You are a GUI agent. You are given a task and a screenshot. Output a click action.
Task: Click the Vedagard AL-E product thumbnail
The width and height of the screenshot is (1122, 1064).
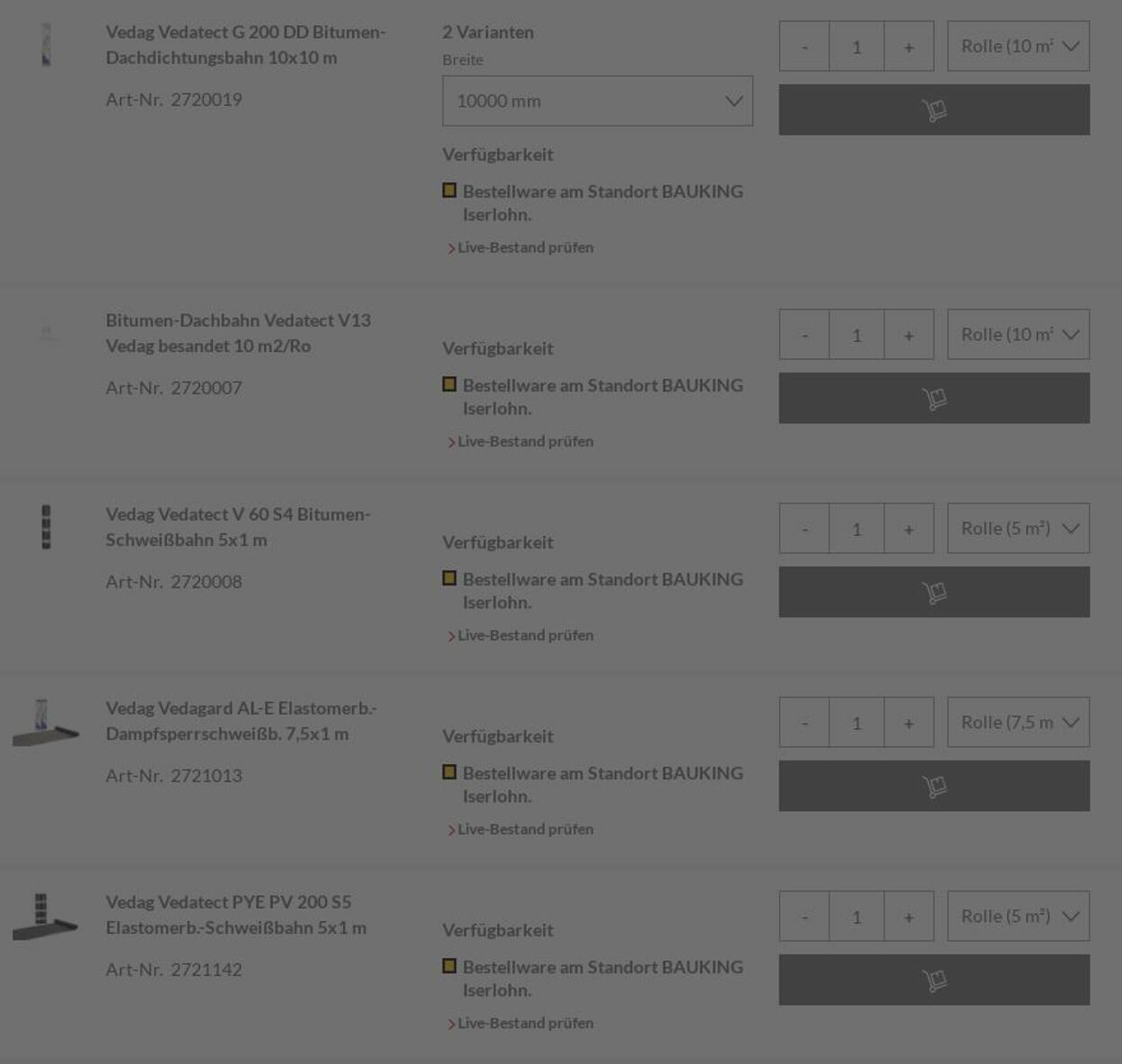[x=45, y=722]
